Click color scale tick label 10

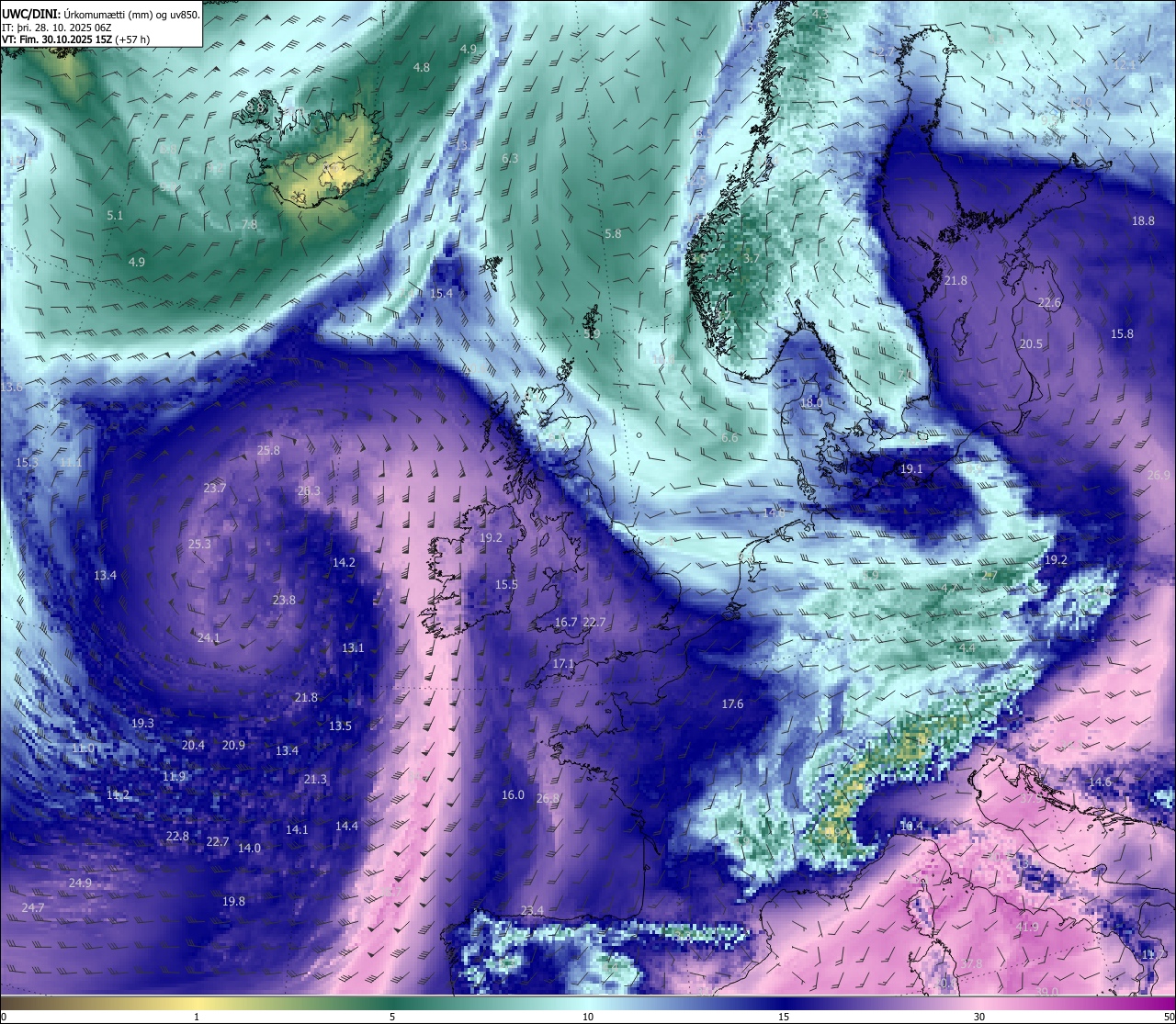click(588, 1017)
